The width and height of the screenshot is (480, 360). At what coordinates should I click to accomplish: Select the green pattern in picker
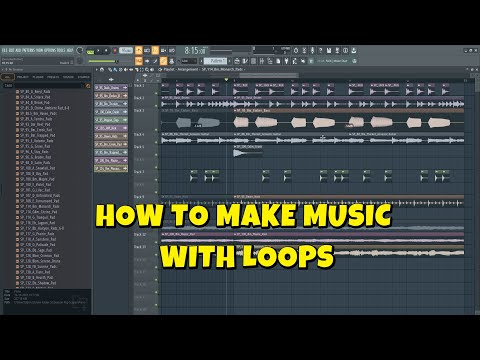click(x=111, y=120)
